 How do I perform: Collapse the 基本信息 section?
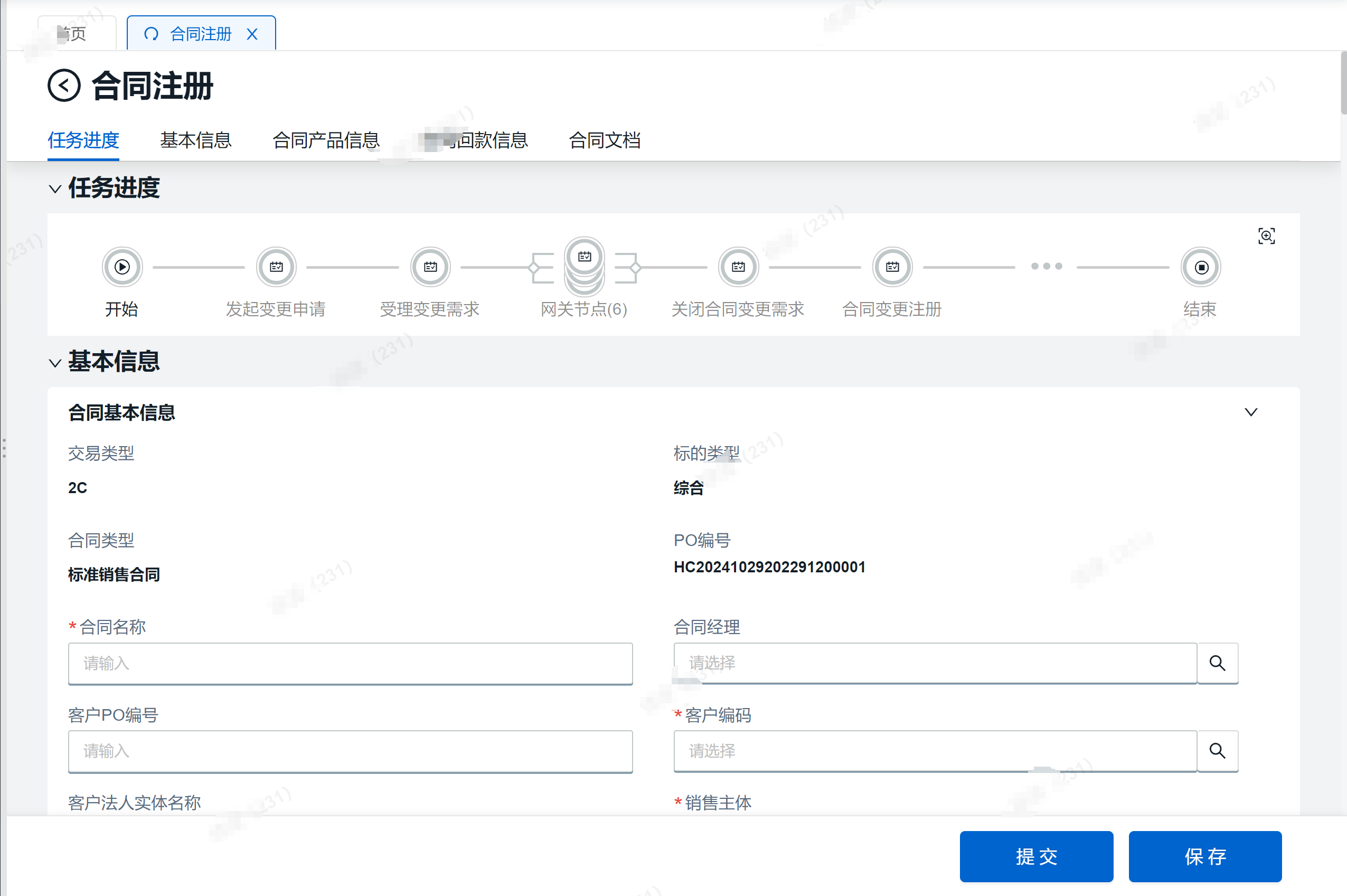(55, 362)
